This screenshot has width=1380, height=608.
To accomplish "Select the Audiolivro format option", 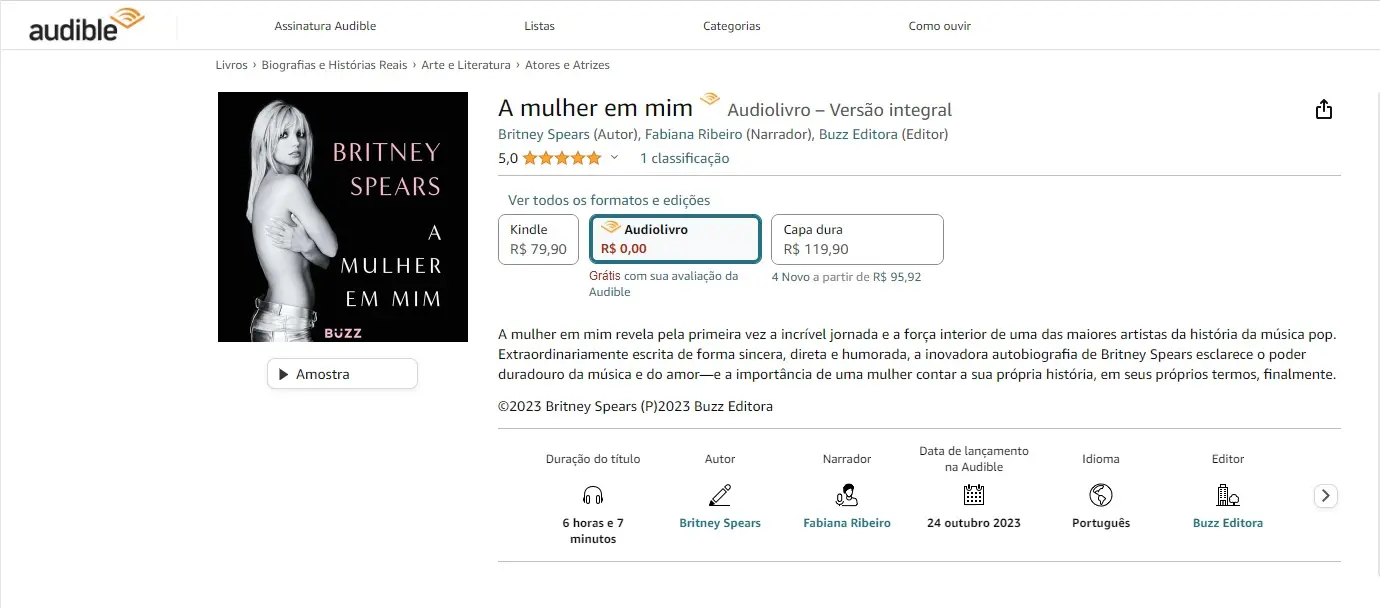I will click(x=675, y=238).
